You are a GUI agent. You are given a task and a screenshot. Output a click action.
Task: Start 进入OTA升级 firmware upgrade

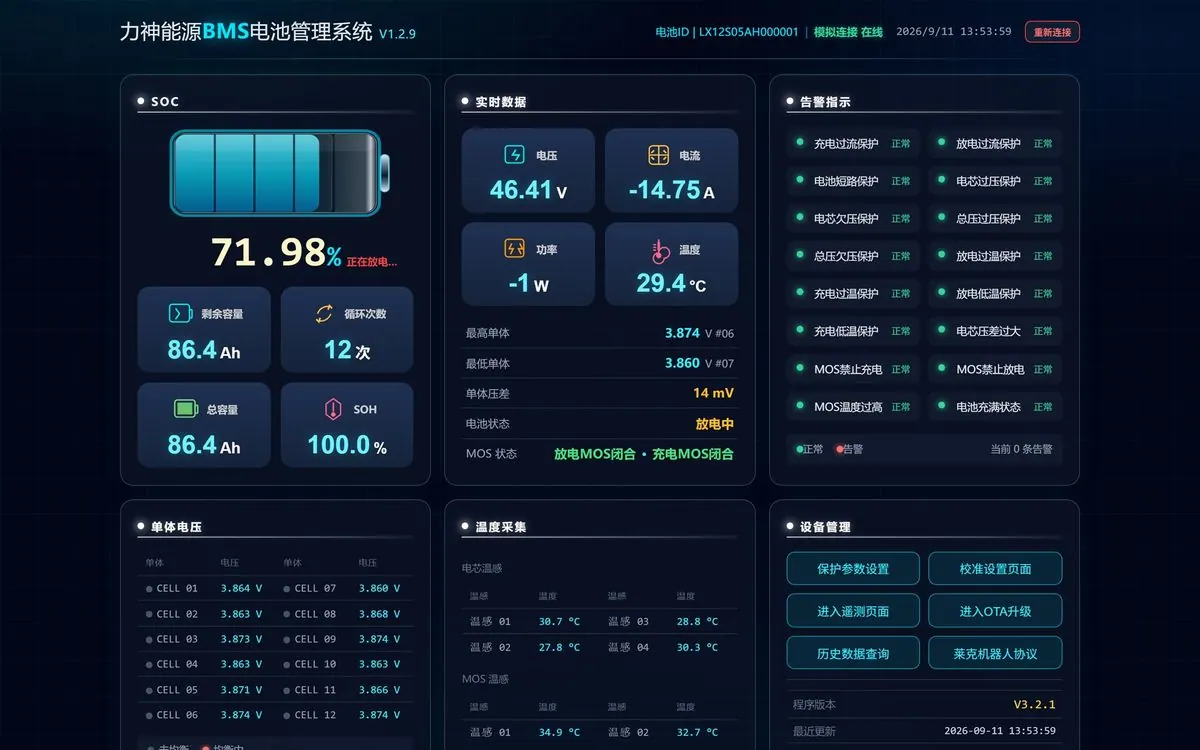click(995, 611)
